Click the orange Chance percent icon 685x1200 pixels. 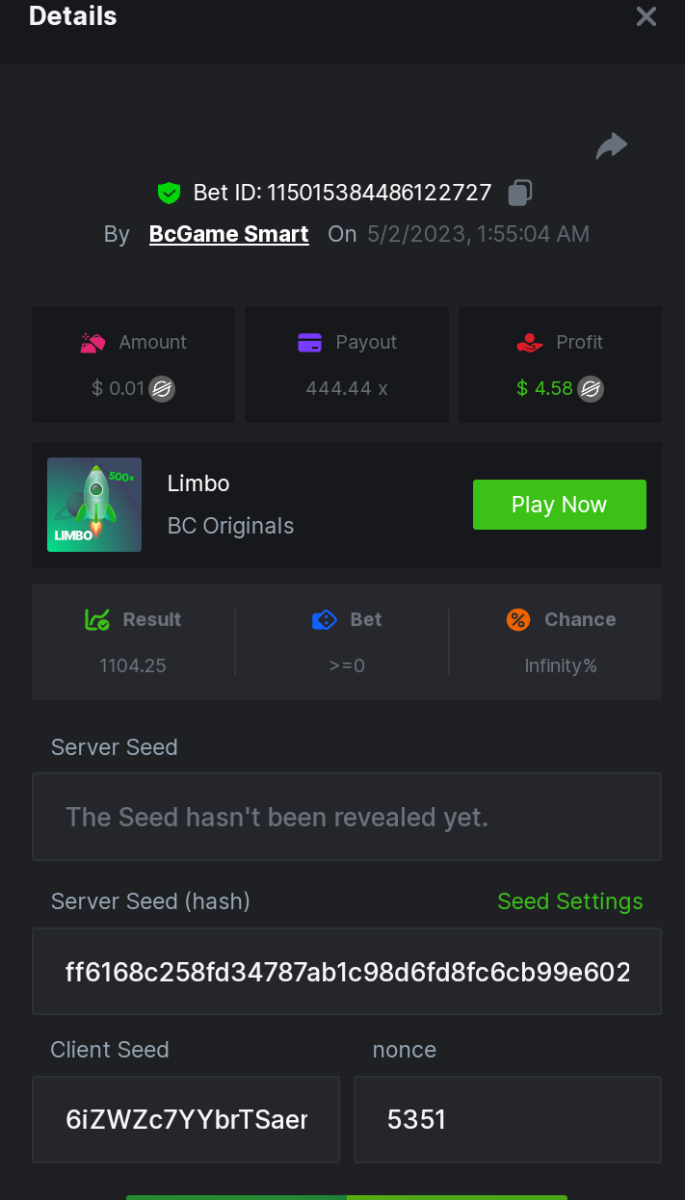coord(518,620)
